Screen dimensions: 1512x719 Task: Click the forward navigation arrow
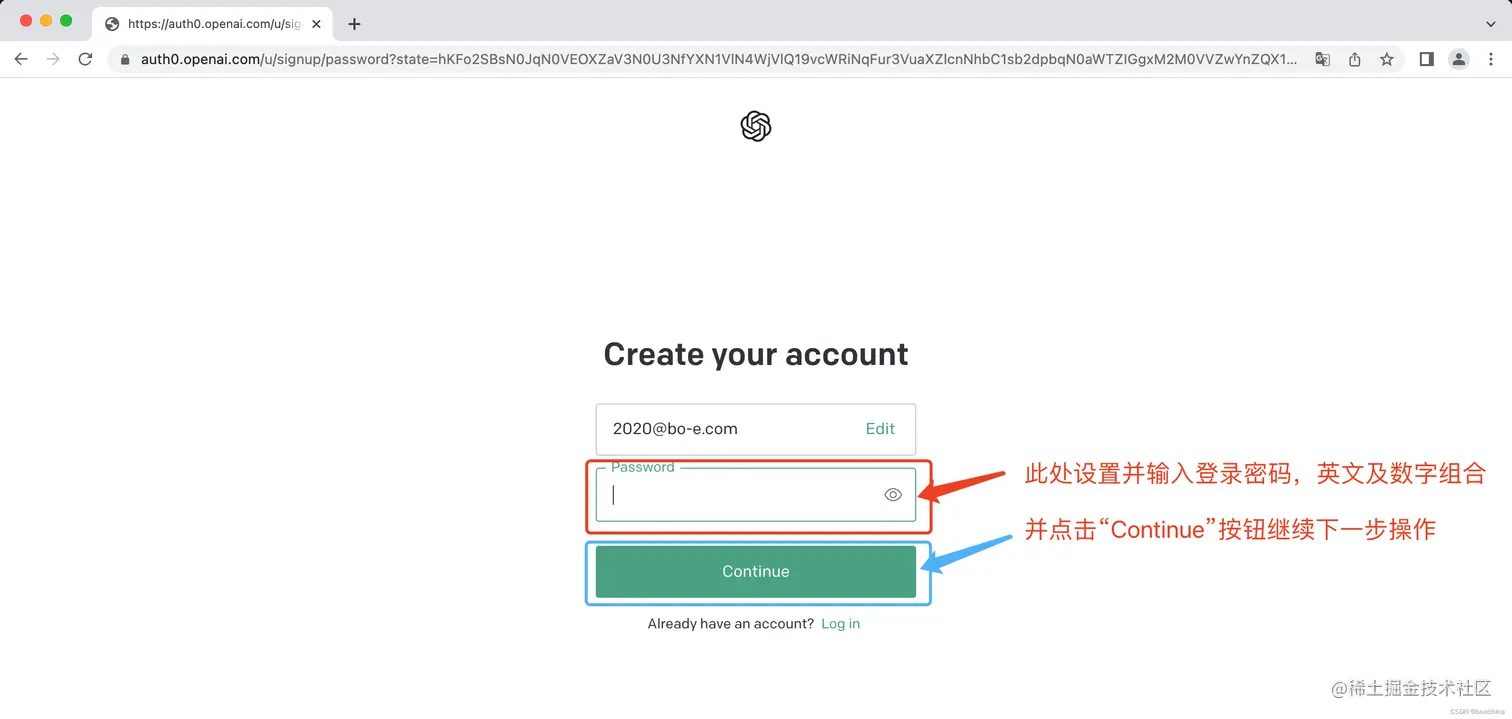tap(53, 59)
